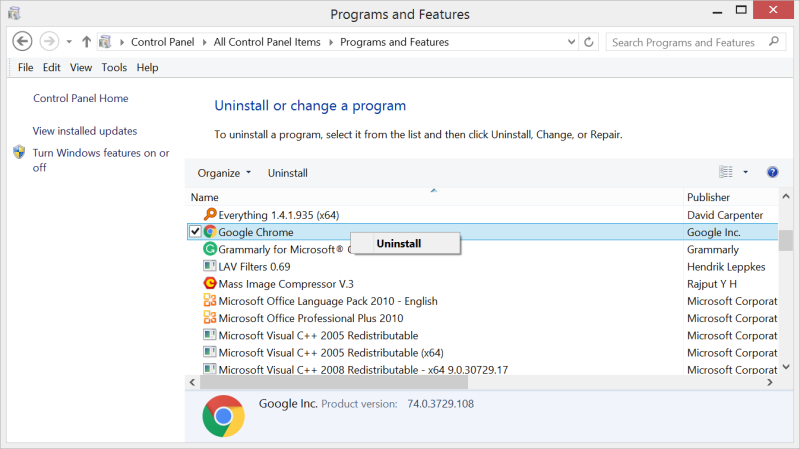Expand chevron before Control Panel breadcrumb
This screenshot has width=800, height=449.
point(121,42)
